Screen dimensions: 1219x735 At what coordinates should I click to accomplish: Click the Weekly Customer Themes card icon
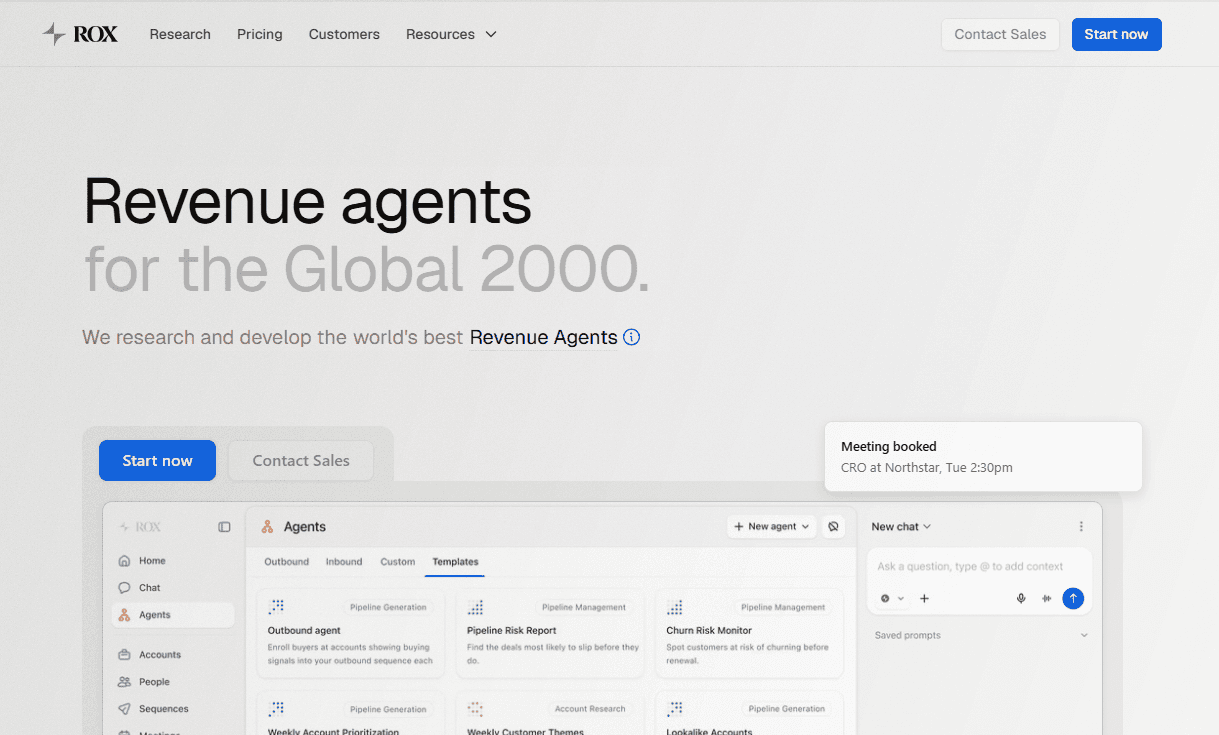(476, 709)
